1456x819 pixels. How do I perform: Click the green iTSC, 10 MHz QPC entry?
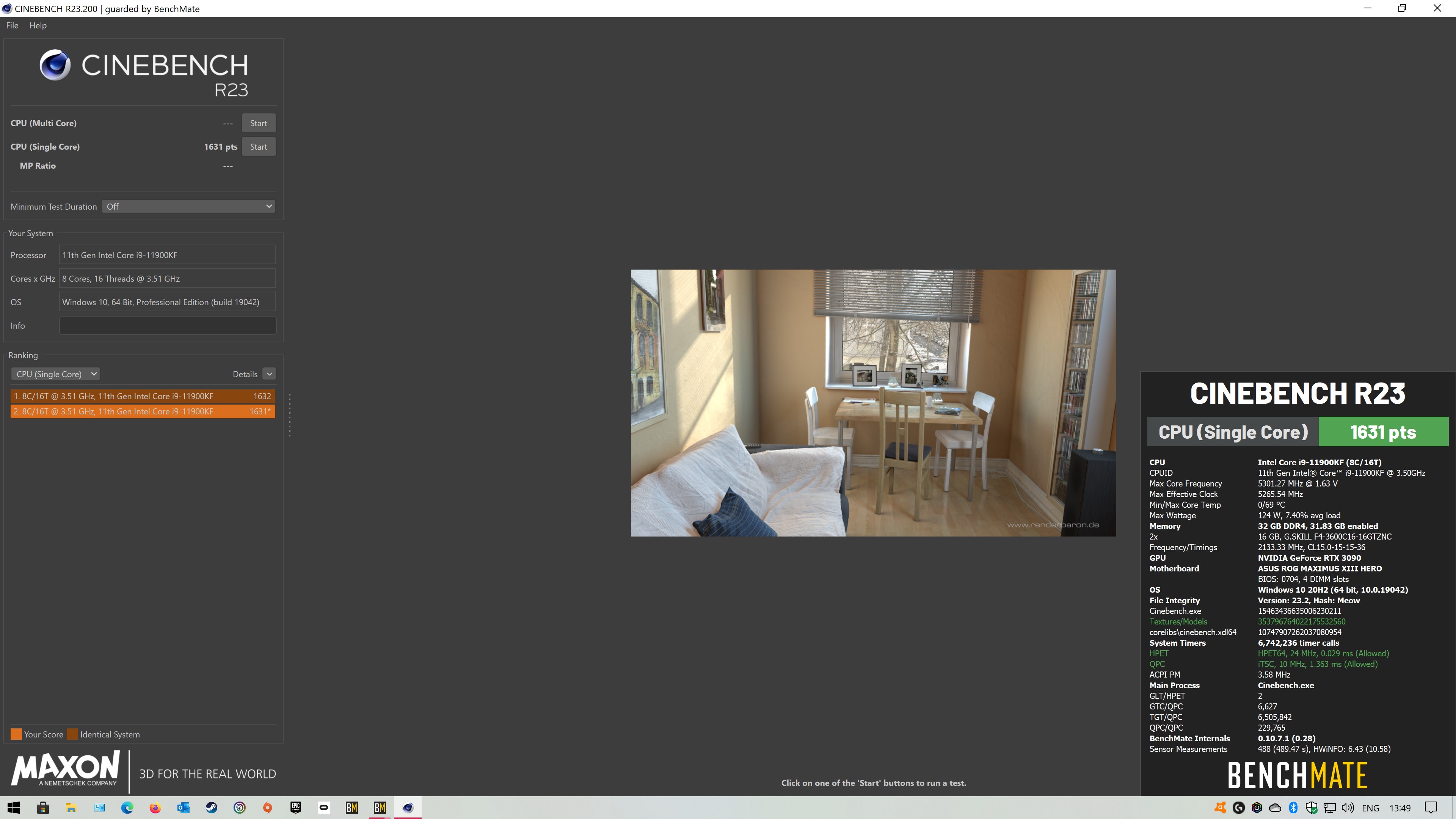click(1318, 664)
